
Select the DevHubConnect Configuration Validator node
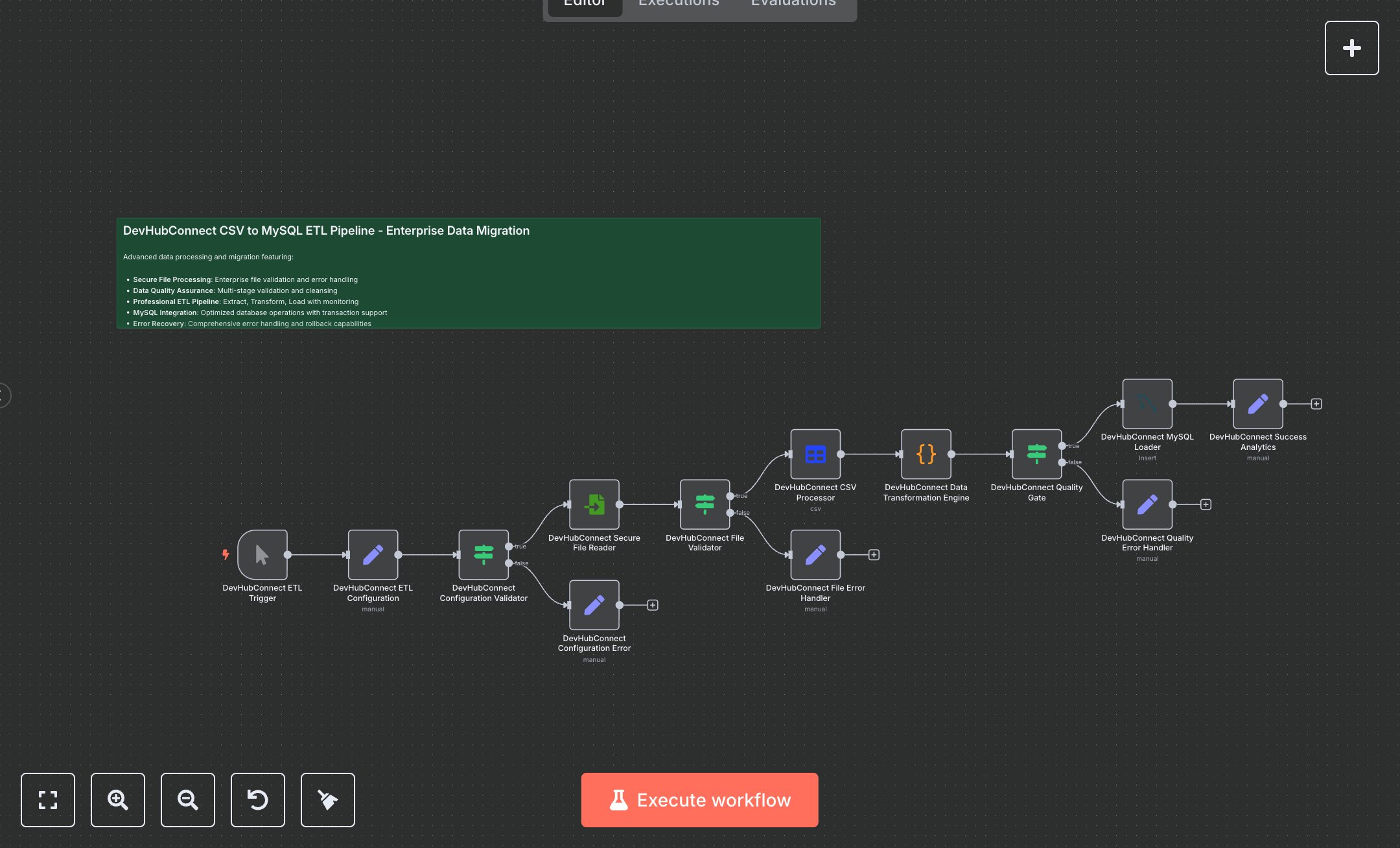(484, 554)
